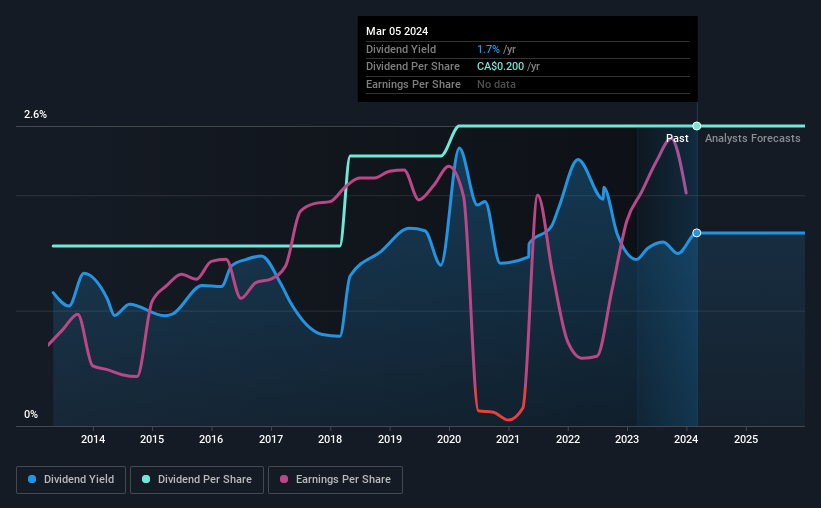Click the 2021 x-axis label
The height and width of the screenshot is (508, 821).
coord(508,439)
